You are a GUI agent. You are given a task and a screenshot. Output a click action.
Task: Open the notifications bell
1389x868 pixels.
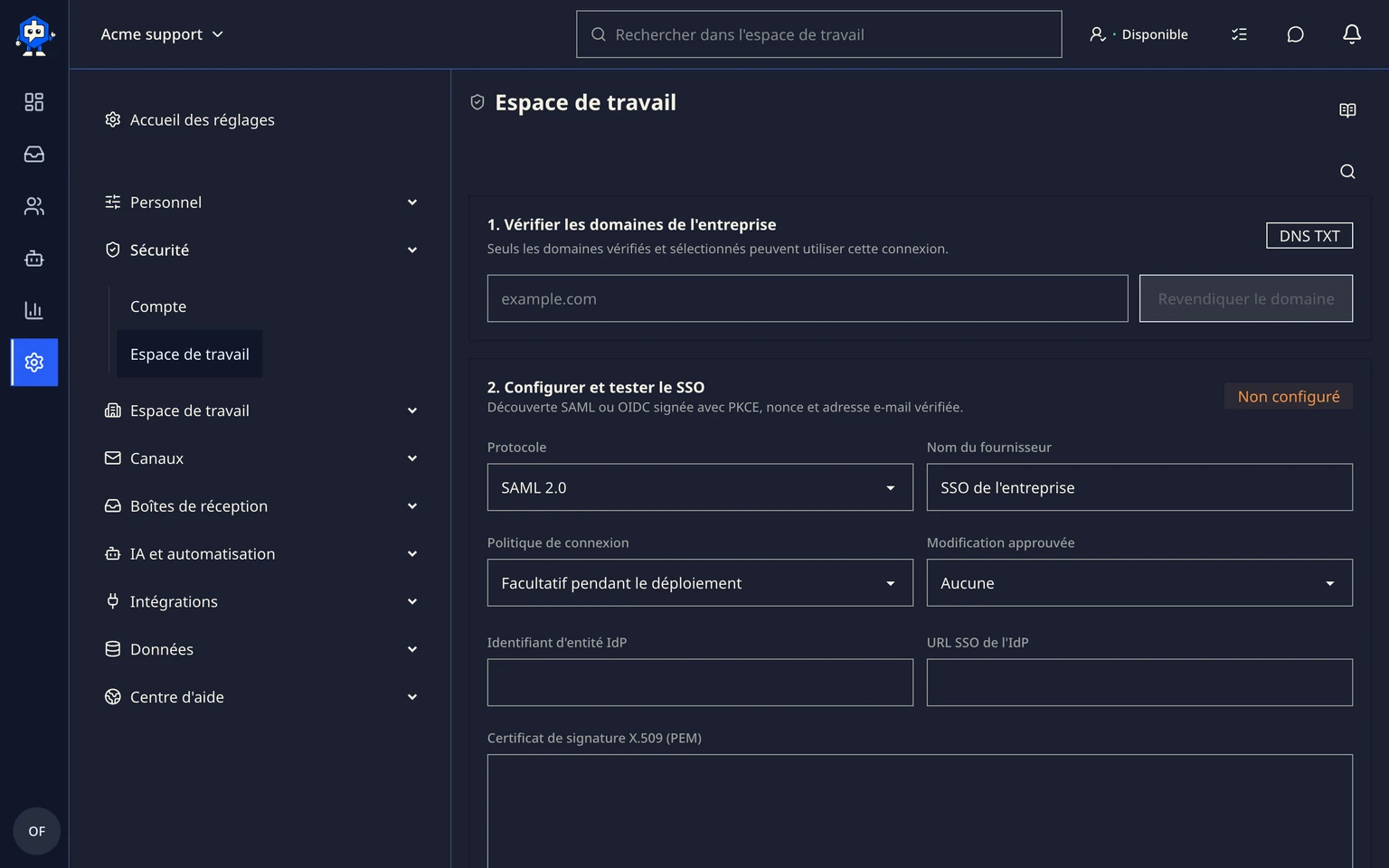point(1352,34)
